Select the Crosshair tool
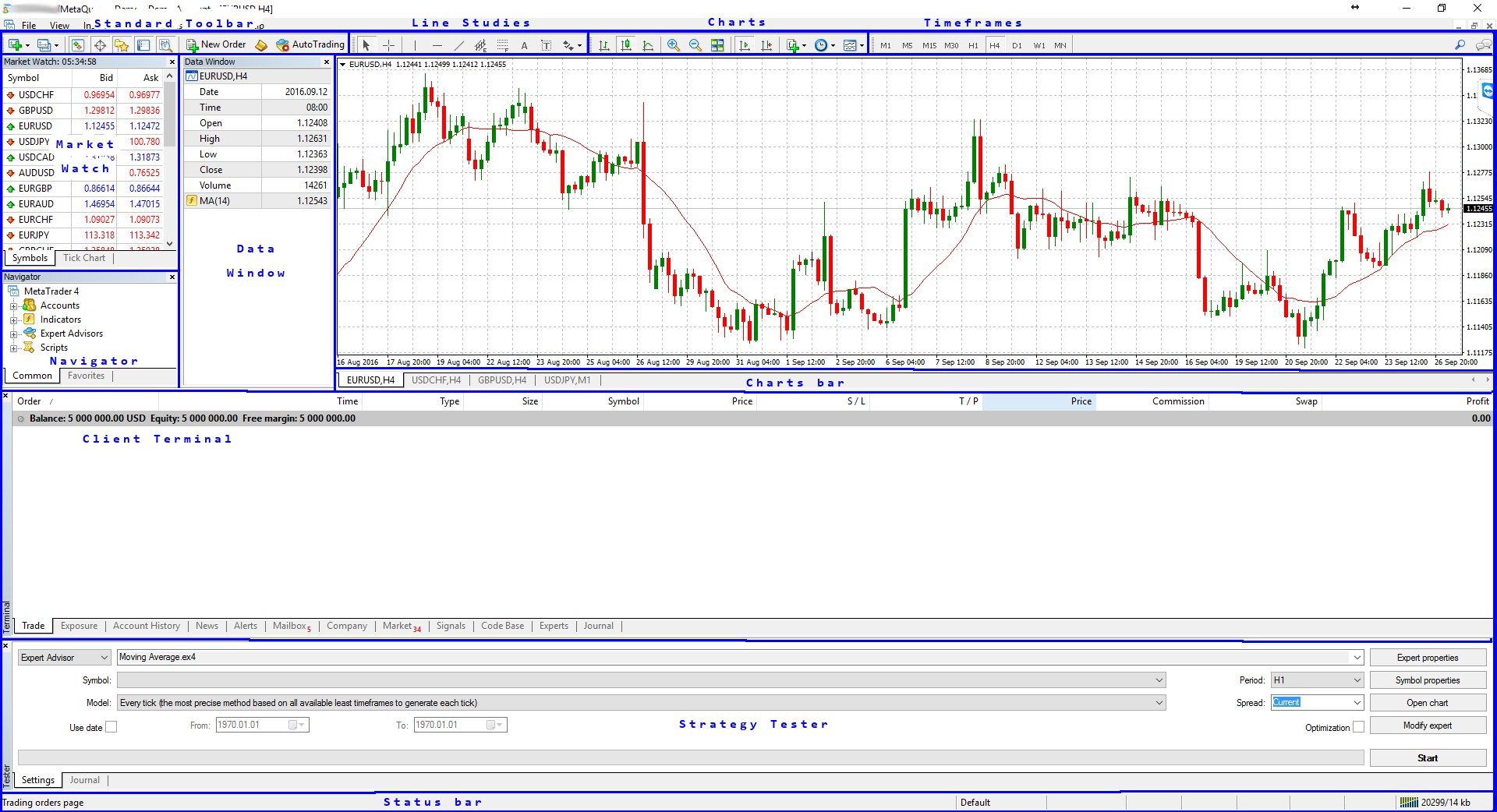1497x812 pixels. (388, 45)
